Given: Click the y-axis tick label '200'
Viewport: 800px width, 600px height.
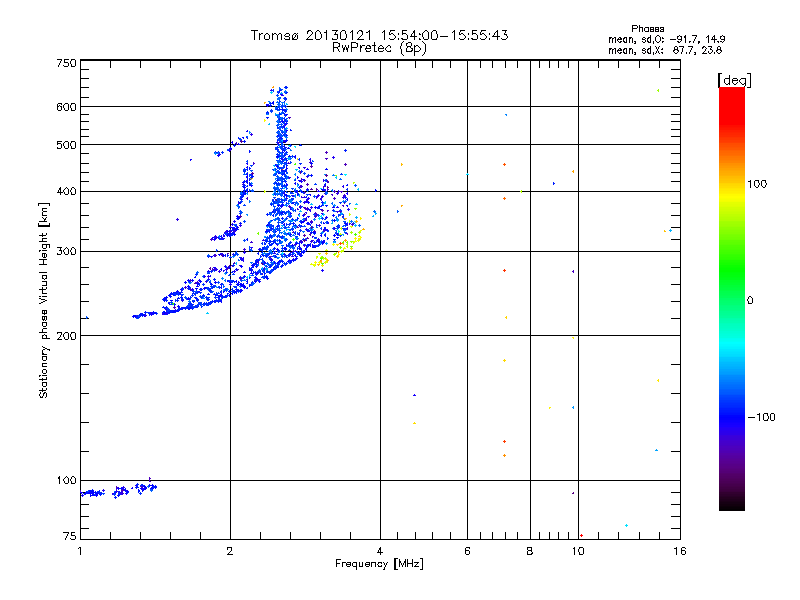Looking at the screenshot, I should tap(66, 336).
